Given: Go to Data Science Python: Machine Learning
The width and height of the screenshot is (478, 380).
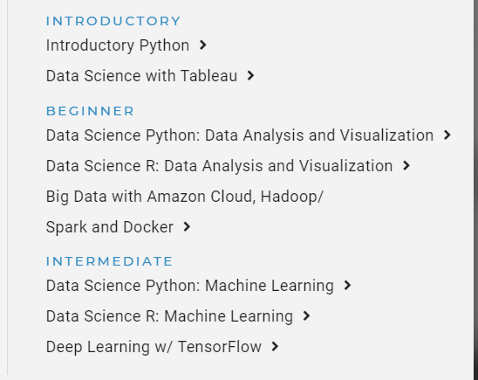Looking at the screenshot, I should coord(190,286).
